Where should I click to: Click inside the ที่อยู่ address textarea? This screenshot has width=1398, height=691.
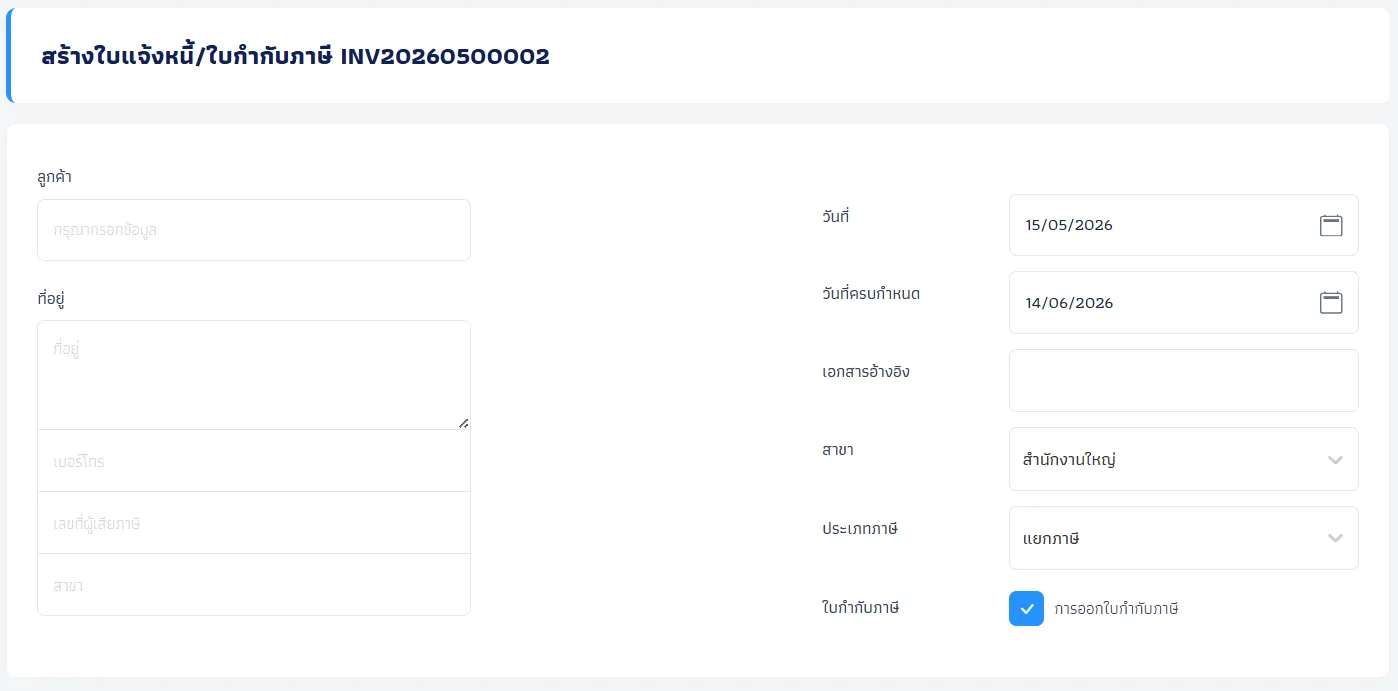coord(254,375)
